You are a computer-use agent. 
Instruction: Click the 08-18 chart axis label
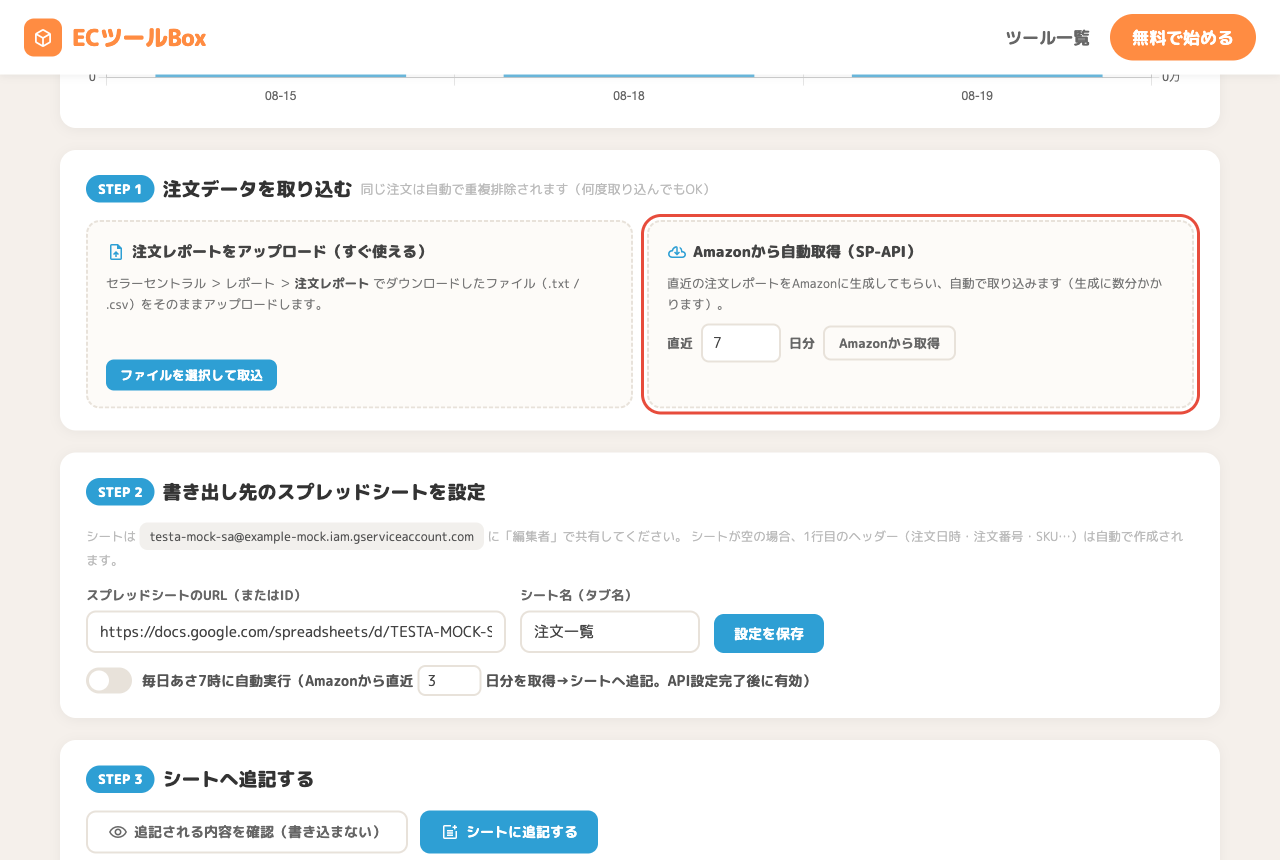pyautogui.click(x=628, y=96)
